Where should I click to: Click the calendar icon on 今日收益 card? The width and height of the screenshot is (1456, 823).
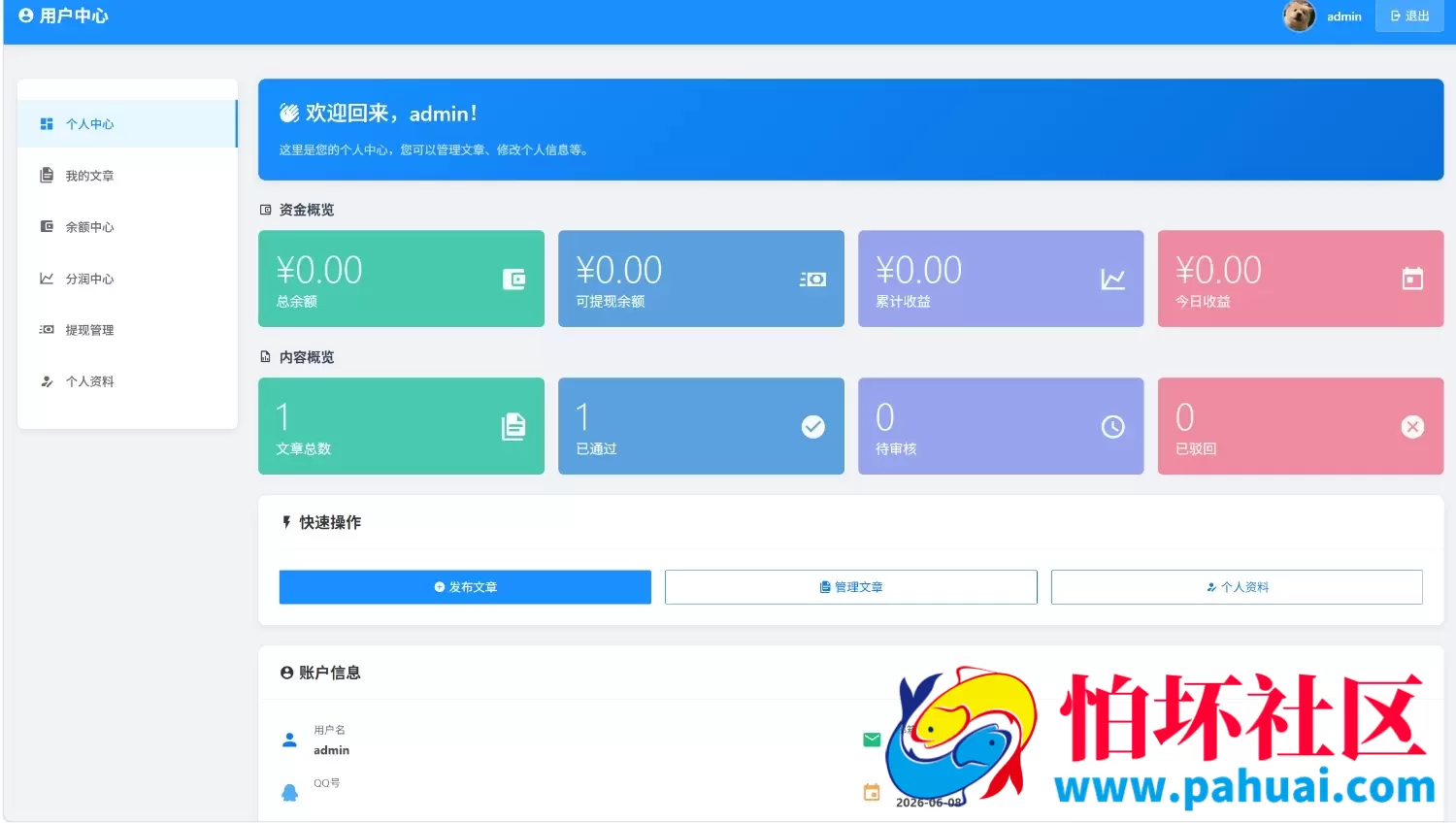tap(1412, 280)
